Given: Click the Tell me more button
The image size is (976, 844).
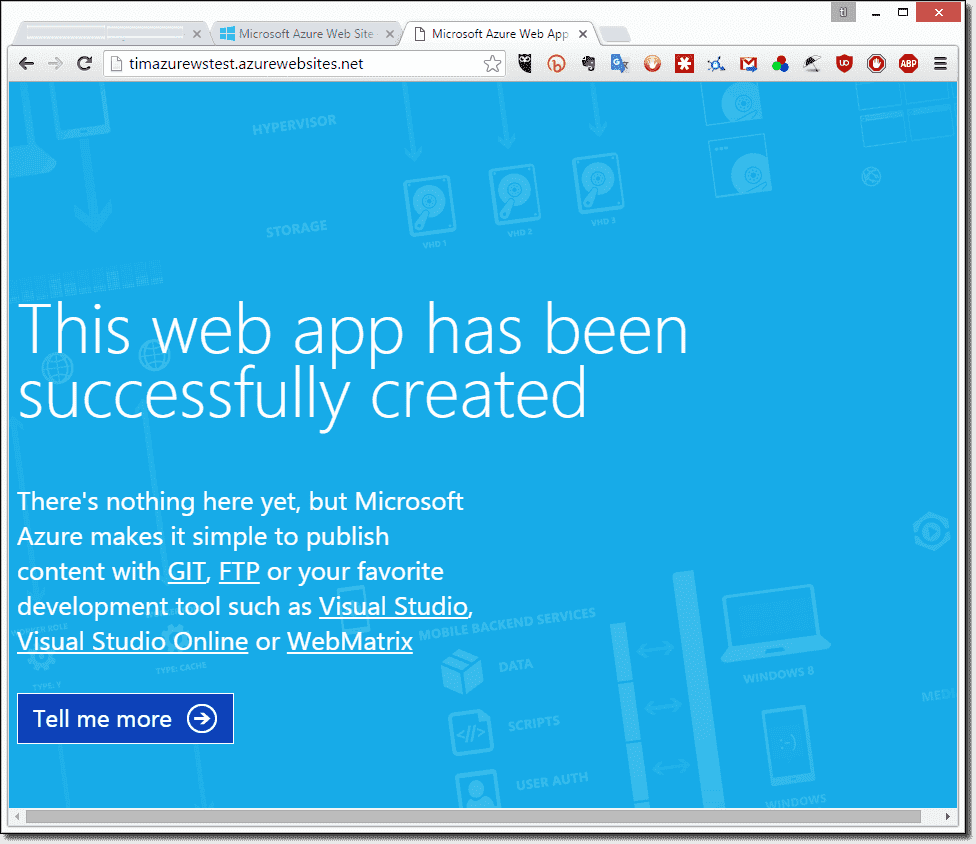Looking at the screenshot, I should (x=125, y=718).
